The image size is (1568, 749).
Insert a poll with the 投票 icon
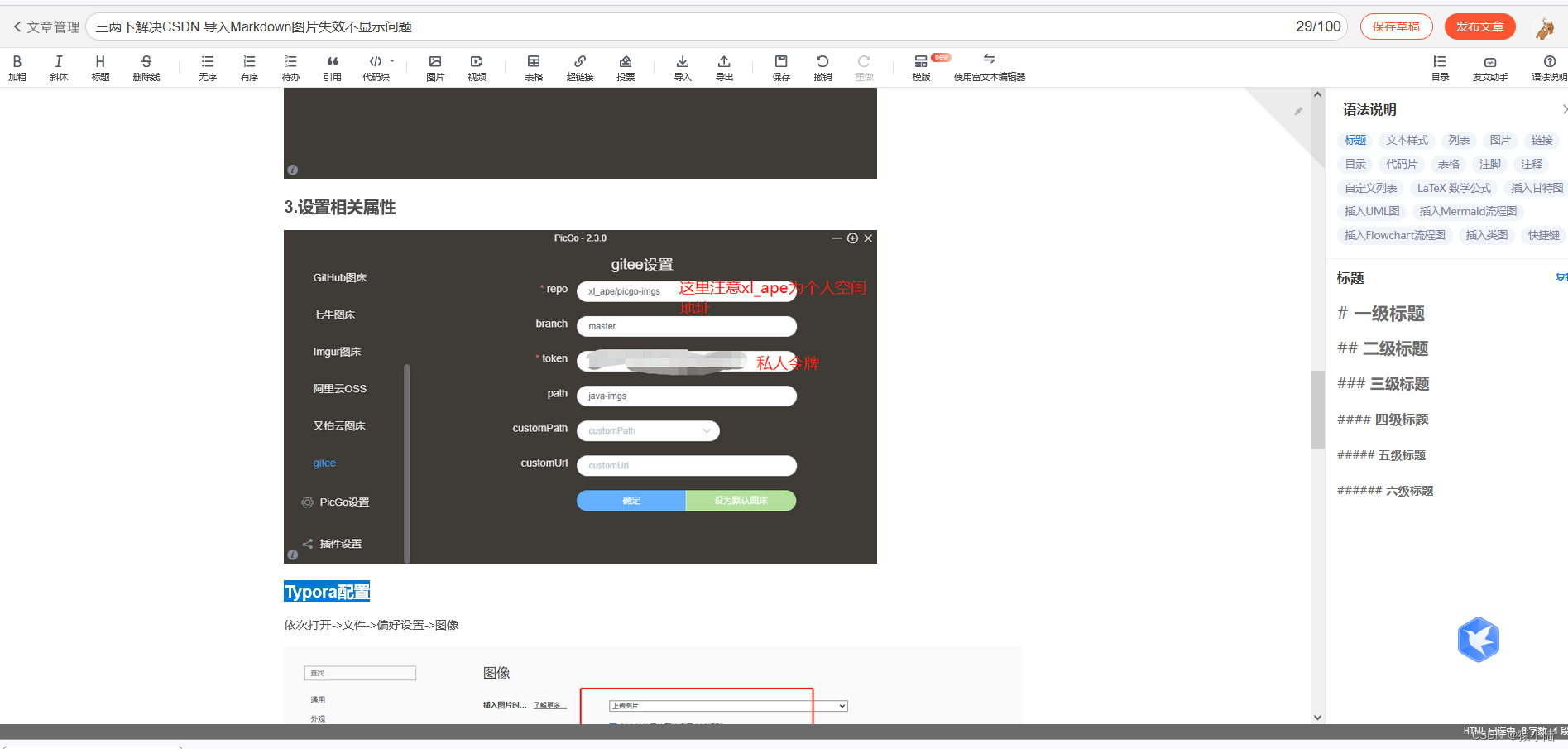pos(626,68)
